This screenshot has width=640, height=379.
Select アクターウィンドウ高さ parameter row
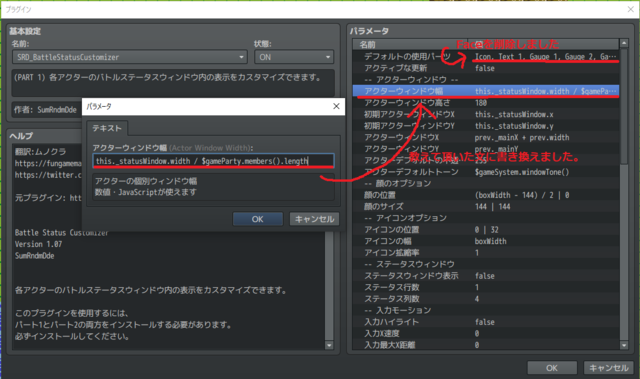click(x=486, y=103)
